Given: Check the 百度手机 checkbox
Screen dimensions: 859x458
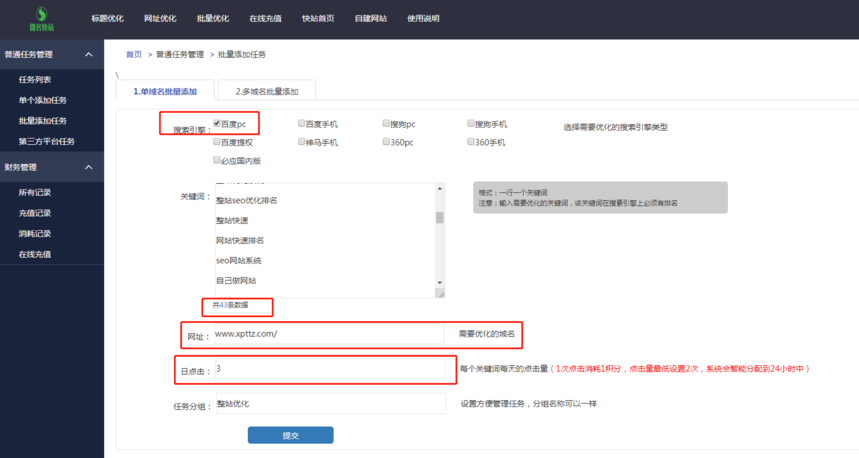Looking at the screenshot, I should point(301,123).
